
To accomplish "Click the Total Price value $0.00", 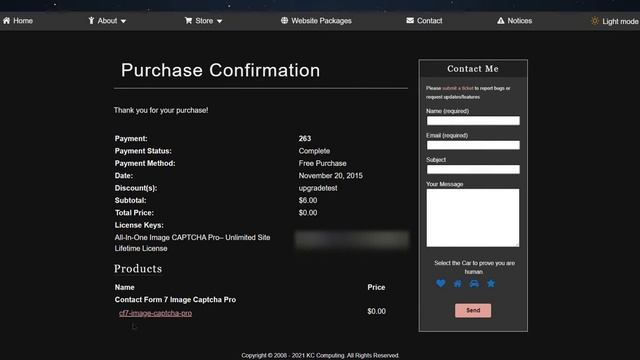I will [x=308, y=213].
